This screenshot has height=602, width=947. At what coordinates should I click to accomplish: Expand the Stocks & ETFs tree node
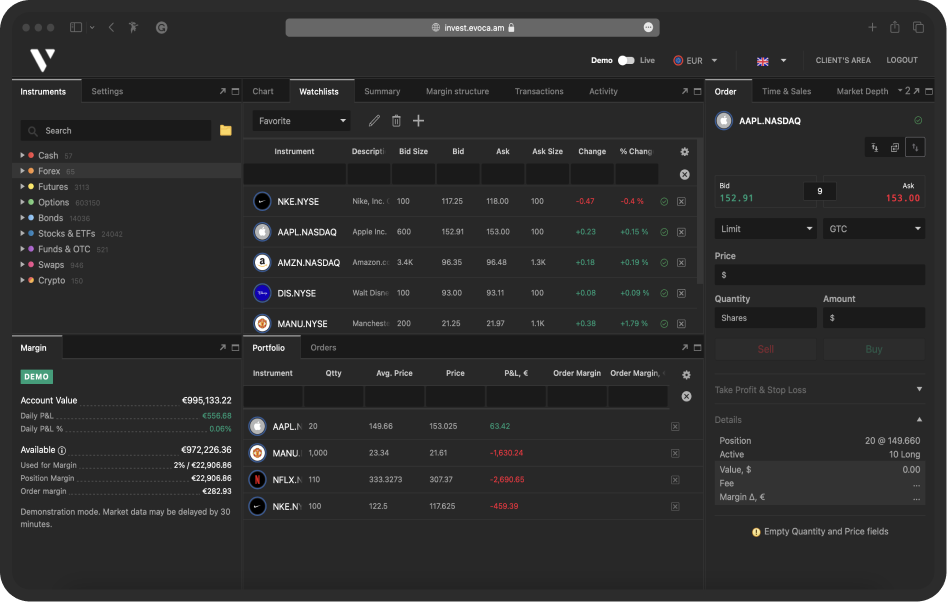click(22, 234)
